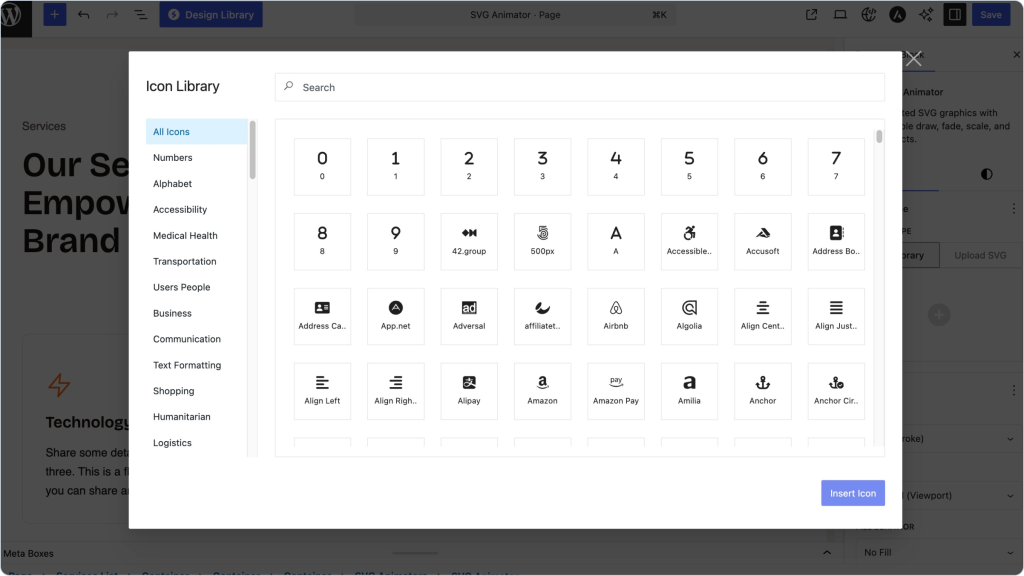Screen dimensions: 1024x576
Task: Pick the Adversal icon
Action: click(x=469, y=316)
